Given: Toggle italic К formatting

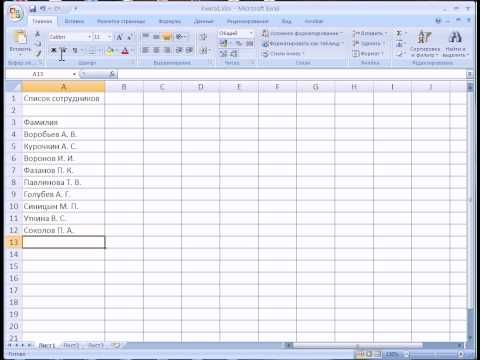Looking at the screenshot, I should point(64,51).
